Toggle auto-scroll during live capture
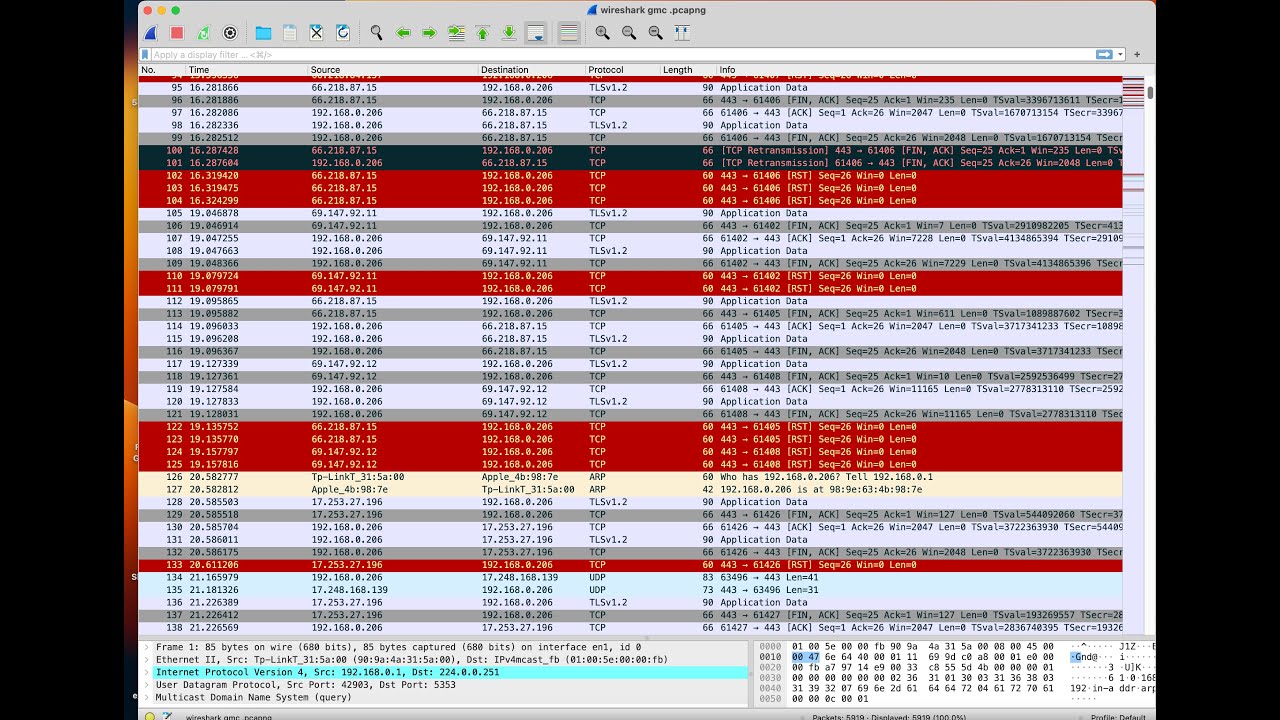 point(536,33)
